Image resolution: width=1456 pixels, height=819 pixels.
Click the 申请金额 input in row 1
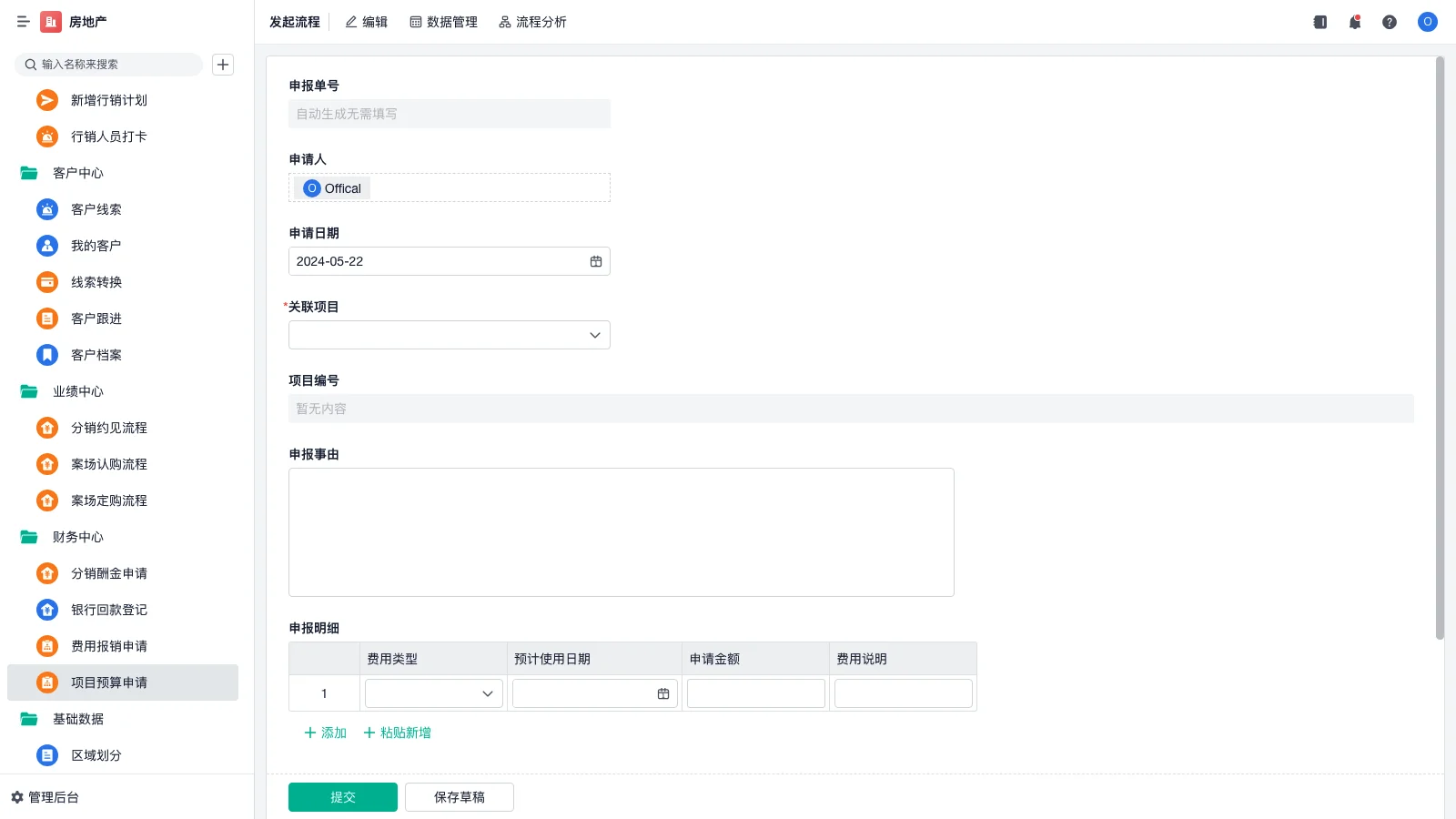point(756,693)
